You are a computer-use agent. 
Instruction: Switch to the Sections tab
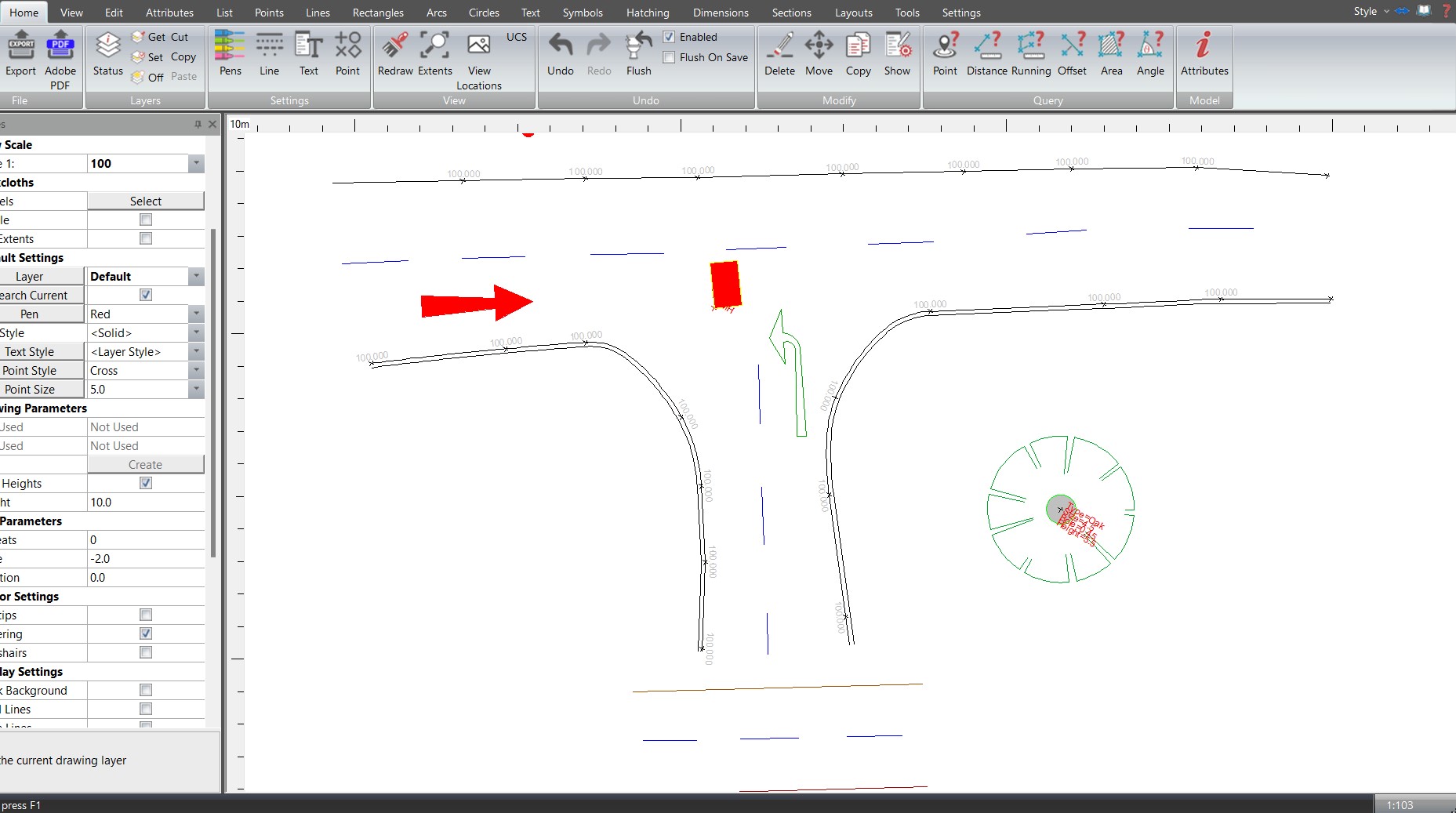click(x=791, y=13)
